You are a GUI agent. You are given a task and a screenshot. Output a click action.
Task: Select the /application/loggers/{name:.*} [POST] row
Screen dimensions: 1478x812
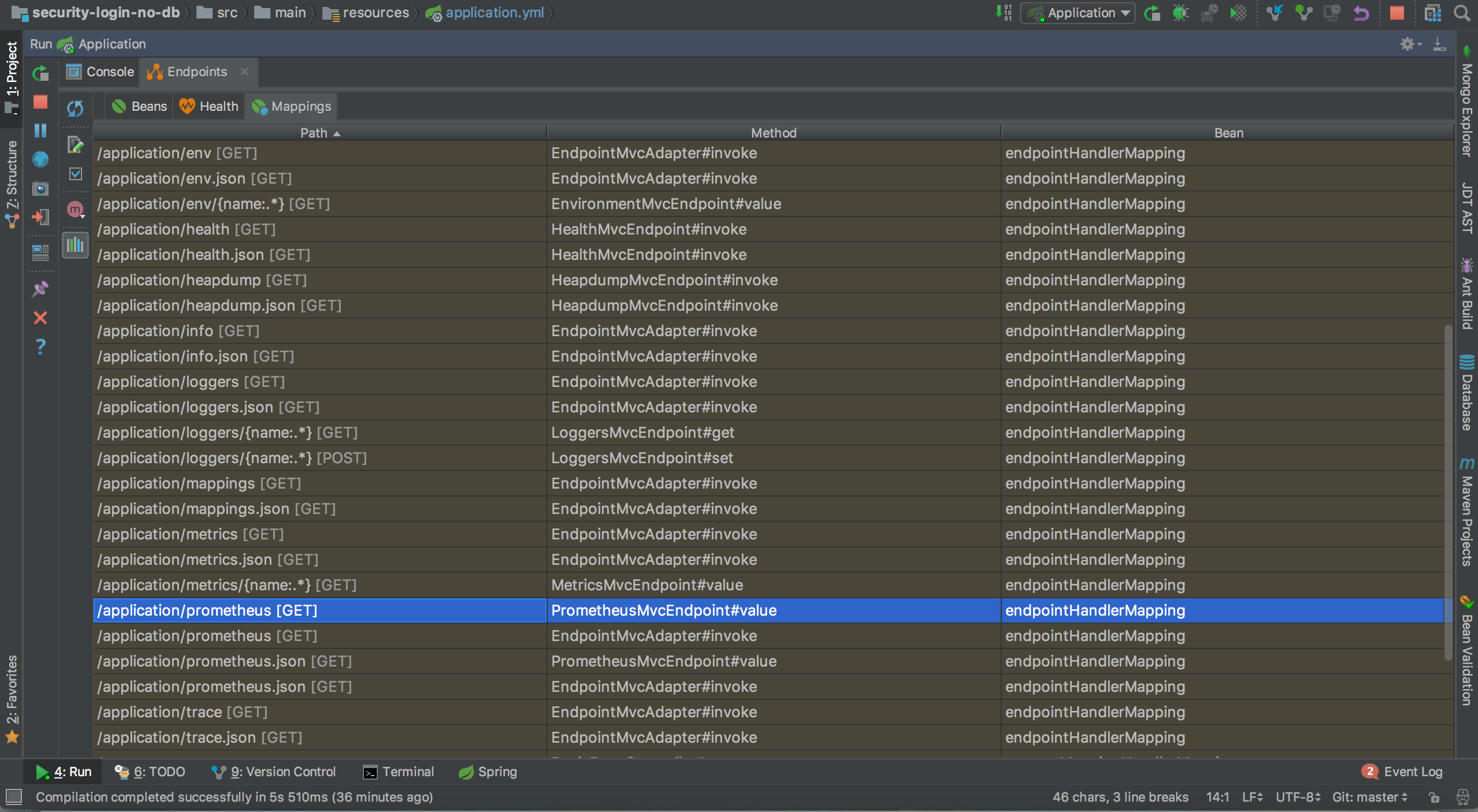768,458
